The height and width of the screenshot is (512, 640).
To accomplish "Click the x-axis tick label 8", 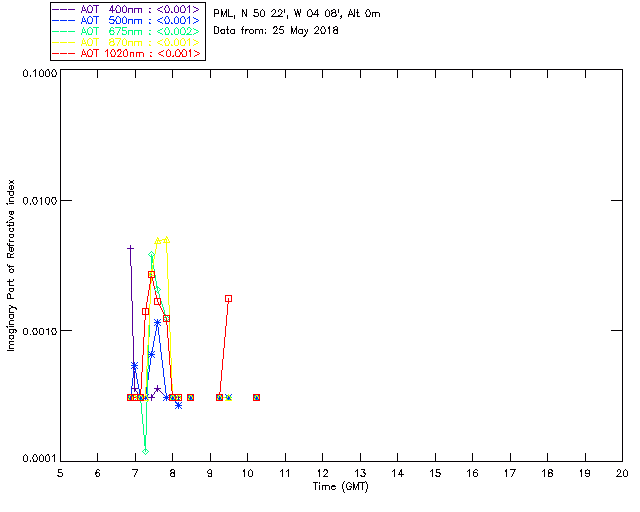I will click(x=173, y=473).
